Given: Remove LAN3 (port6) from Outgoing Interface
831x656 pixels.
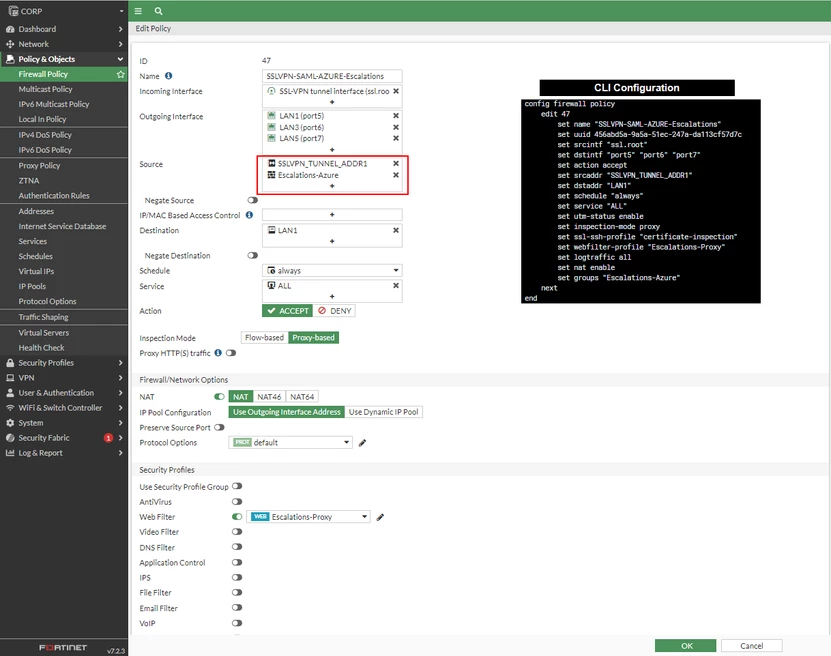Looking at the screenshot, I should [x=395, y=127].
